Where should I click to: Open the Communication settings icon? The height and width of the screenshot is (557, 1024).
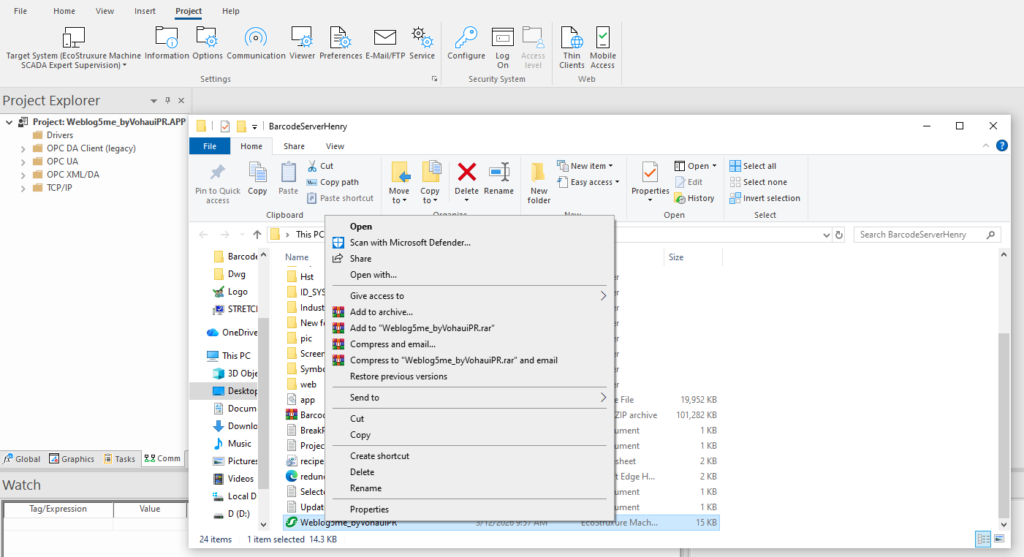click(256, 43)
